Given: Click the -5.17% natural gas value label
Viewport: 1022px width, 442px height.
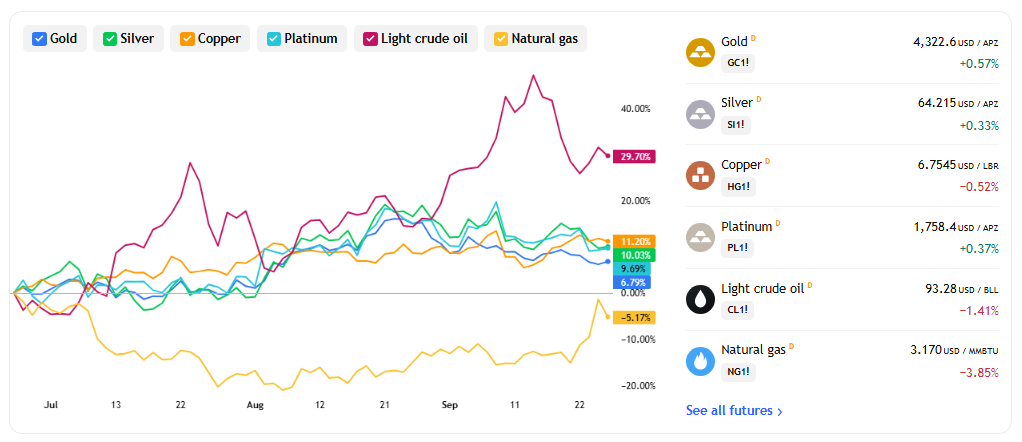Looking at the screenshot, I should tap(634, 317).
